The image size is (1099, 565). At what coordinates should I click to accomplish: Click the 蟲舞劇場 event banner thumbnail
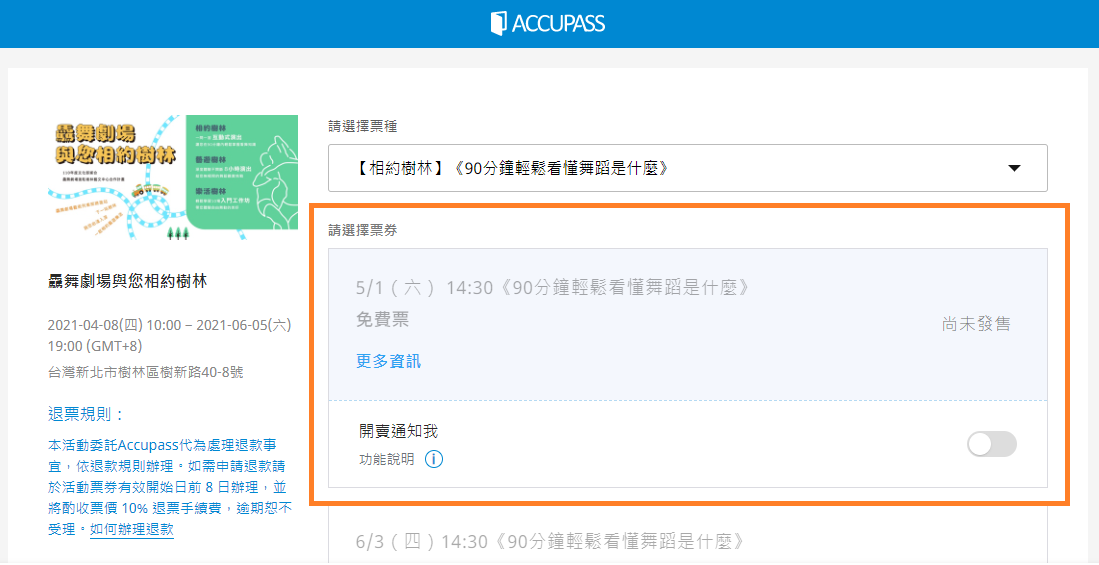[x=173, y=178]
